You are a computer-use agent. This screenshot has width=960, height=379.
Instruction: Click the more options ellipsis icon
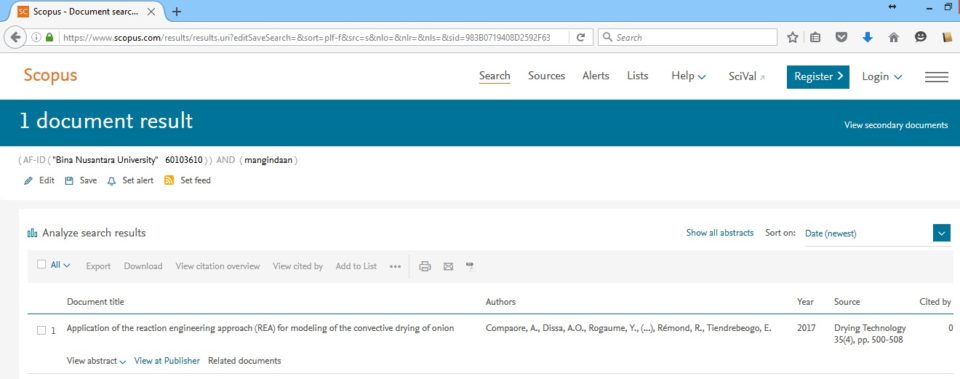(395, 266)
